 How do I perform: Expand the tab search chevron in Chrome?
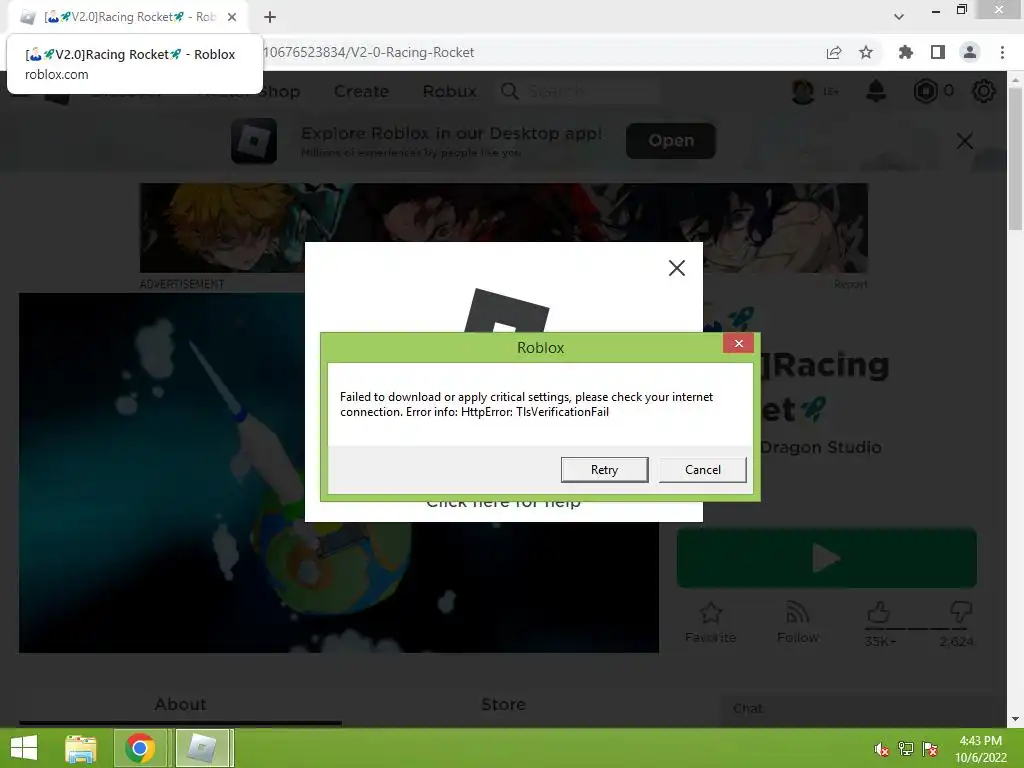tap(899, 17)
